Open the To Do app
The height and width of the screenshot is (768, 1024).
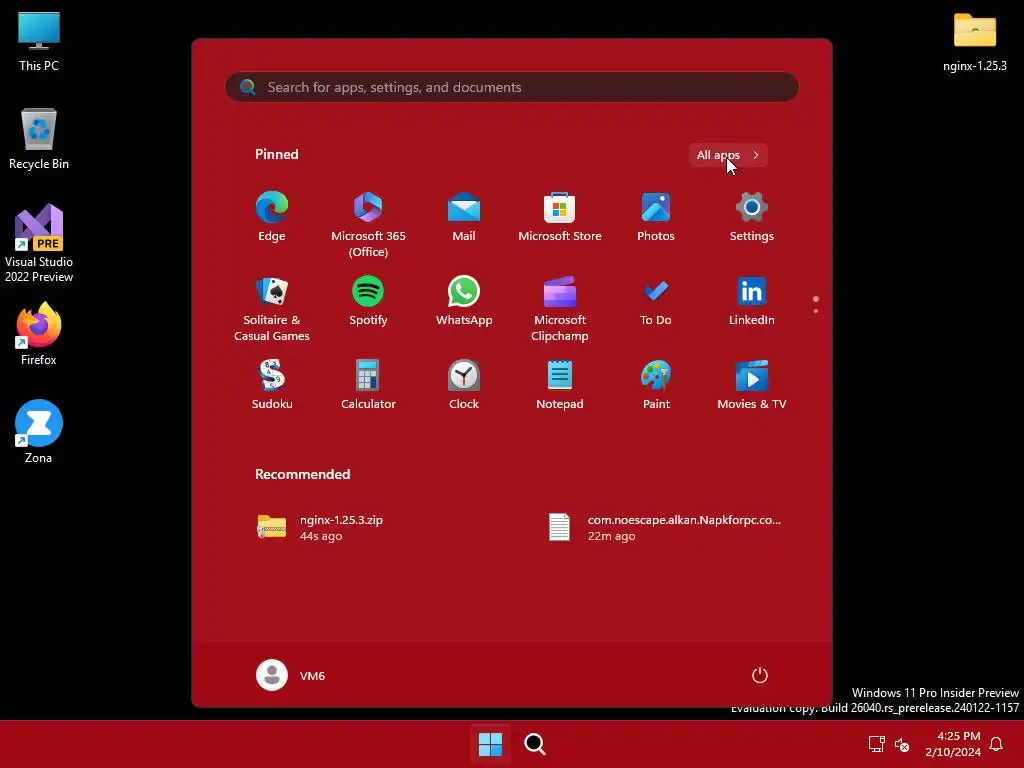click(x=656, y=302)
